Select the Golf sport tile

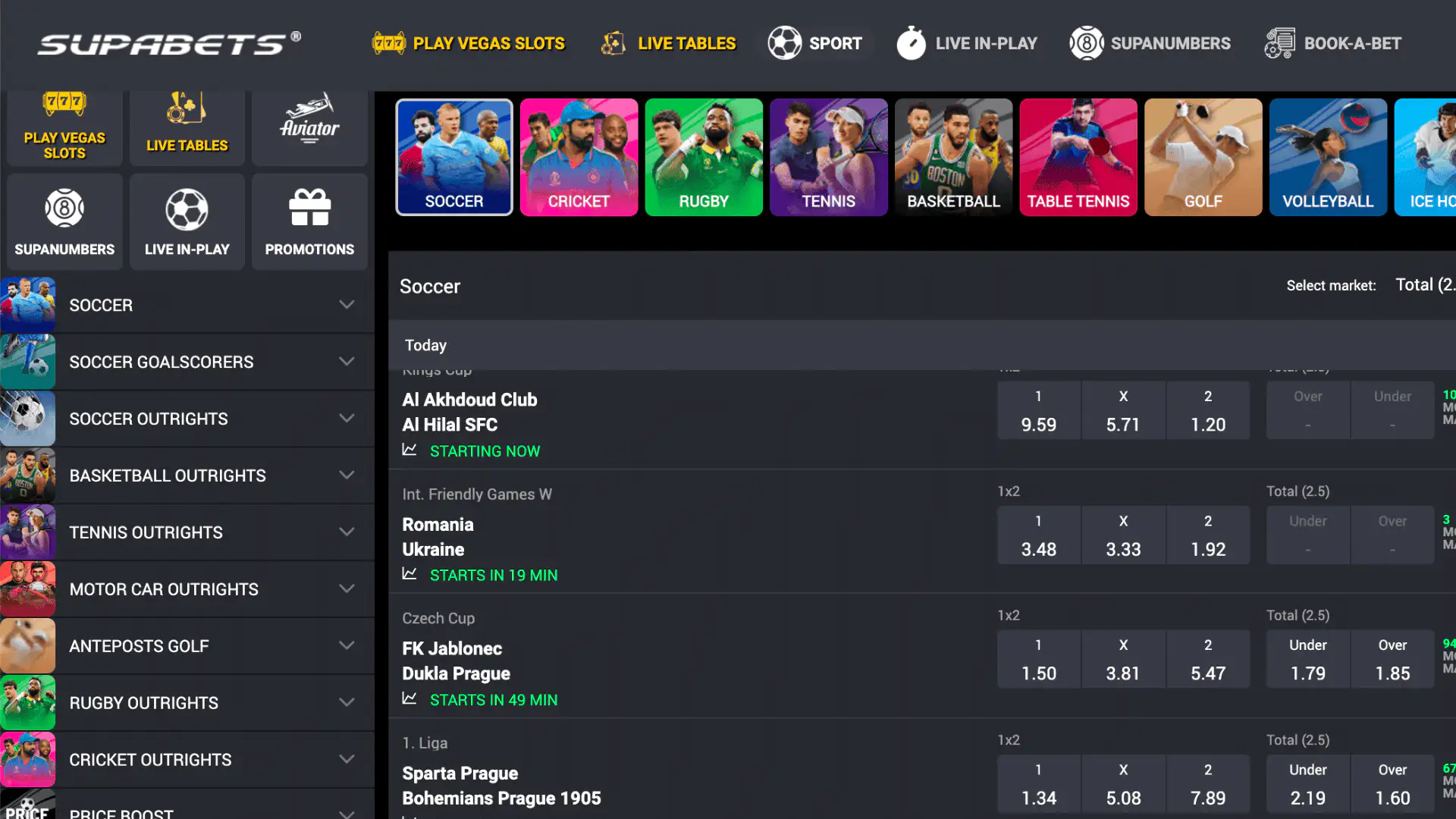pos(1203,157)
